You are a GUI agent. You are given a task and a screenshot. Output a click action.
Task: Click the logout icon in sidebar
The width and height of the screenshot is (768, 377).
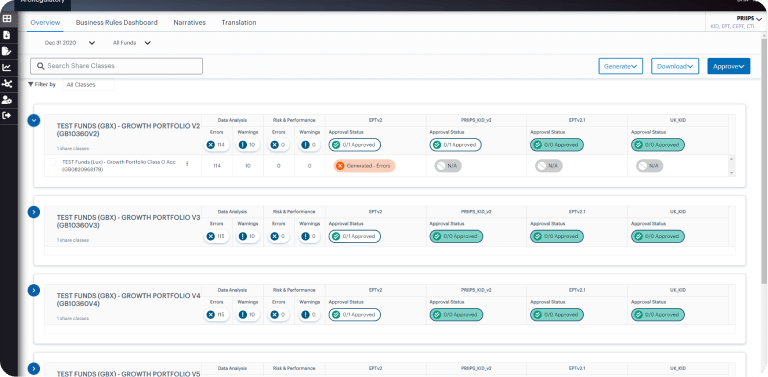pos(7,116)
